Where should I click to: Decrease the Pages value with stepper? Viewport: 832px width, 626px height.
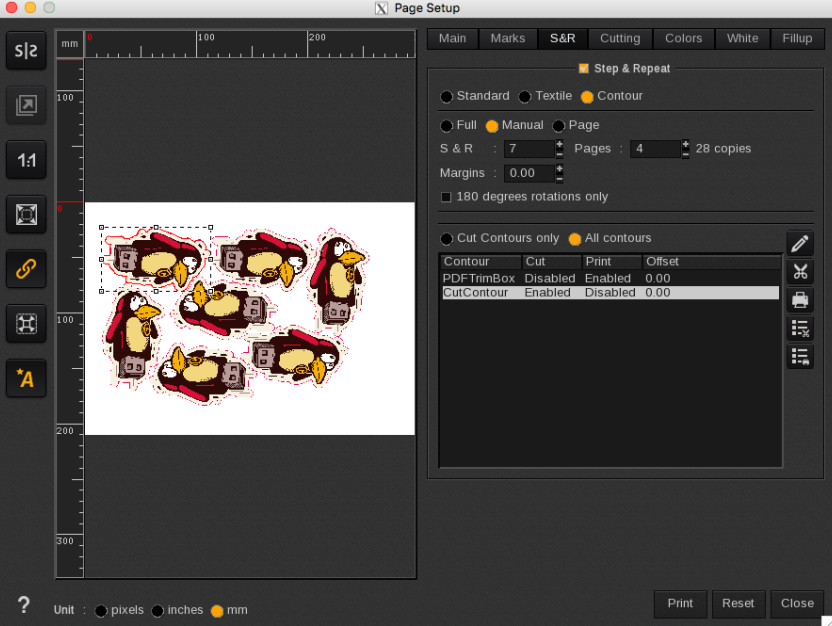[685, 154]
